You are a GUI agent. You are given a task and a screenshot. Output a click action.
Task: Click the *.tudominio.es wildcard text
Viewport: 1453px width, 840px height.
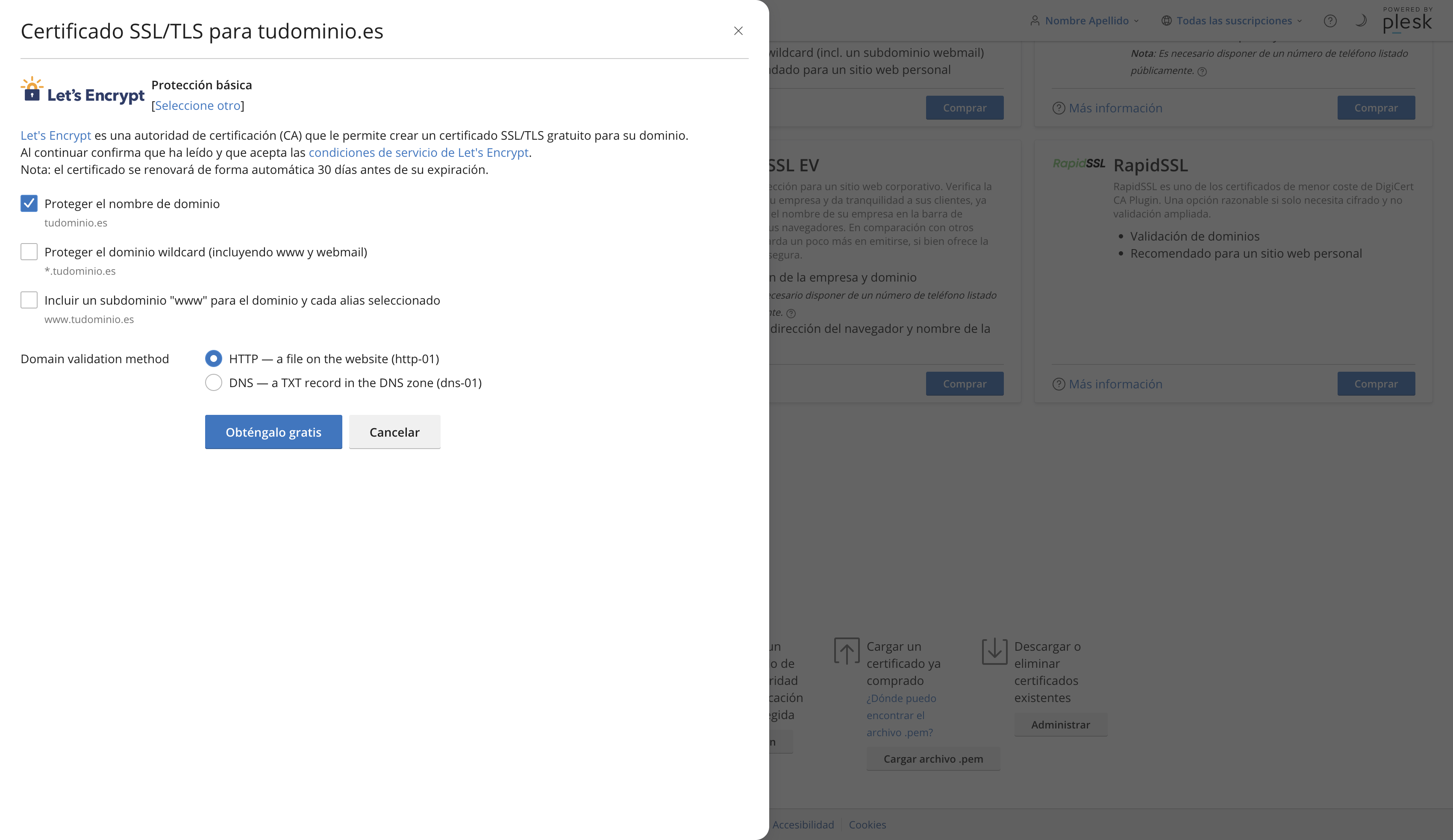(x=80, y=271)
